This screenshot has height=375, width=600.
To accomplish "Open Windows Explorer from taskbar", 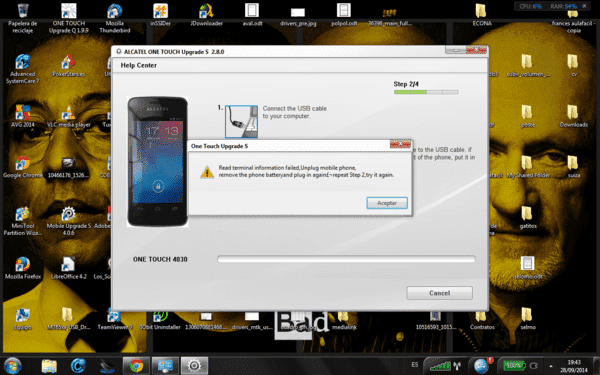I will click(x=49, y=366).
